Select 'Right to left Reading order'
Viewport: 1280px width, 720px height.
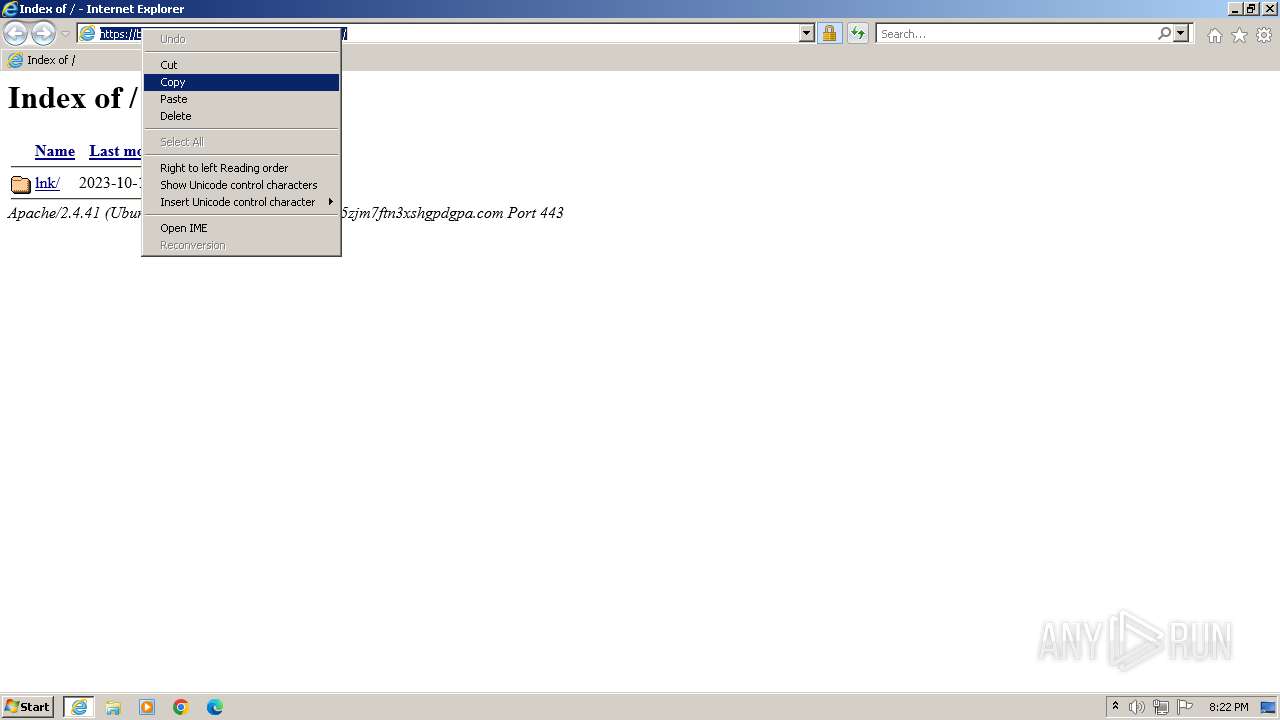coord(241,168)
